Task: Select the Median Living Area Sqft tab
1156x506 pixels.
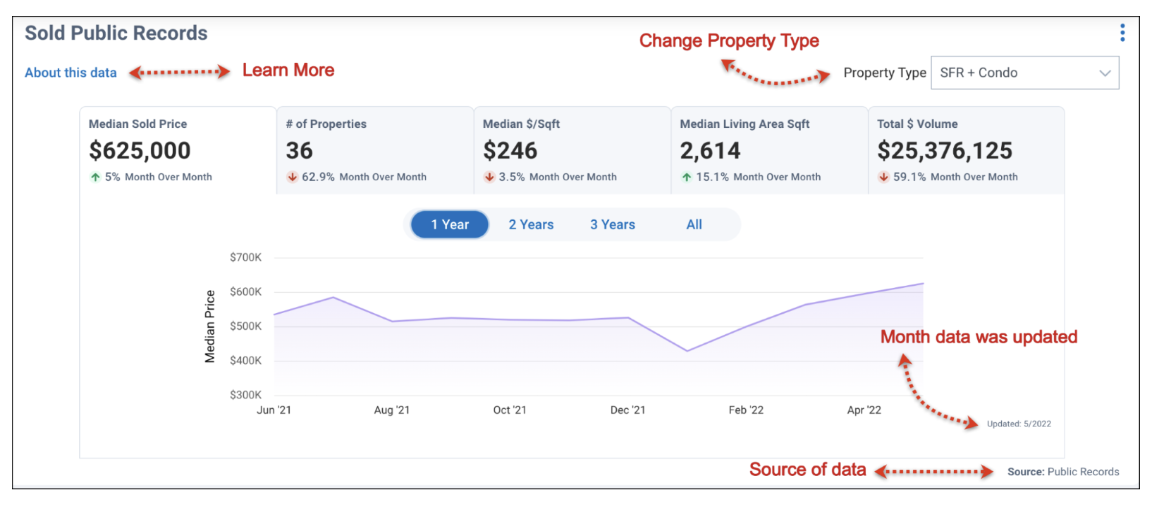Action: [770, 150]
